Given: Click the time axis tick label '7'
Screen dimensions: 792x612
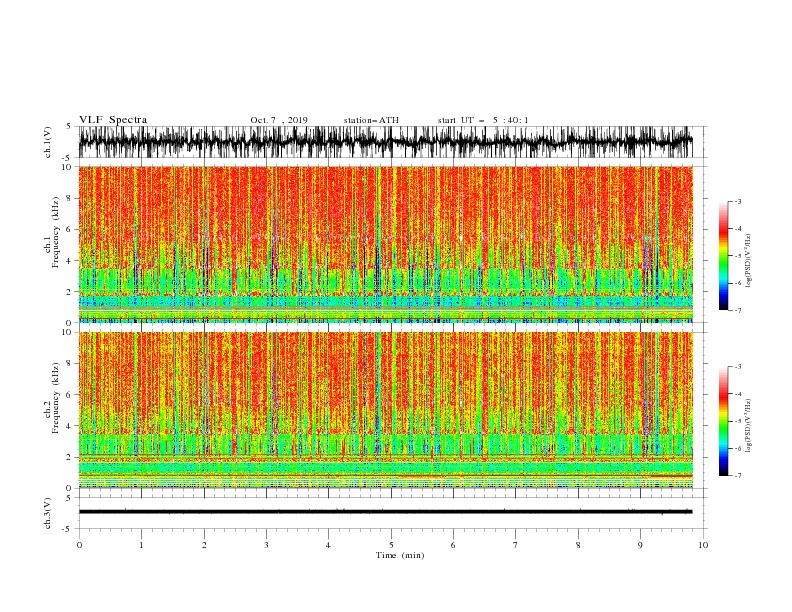Looking at the screenshot, I should 516,545.
